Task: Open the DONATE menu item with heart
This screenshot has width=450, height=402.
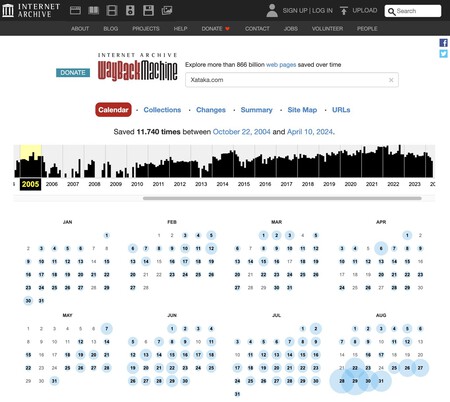Action: 216,29
